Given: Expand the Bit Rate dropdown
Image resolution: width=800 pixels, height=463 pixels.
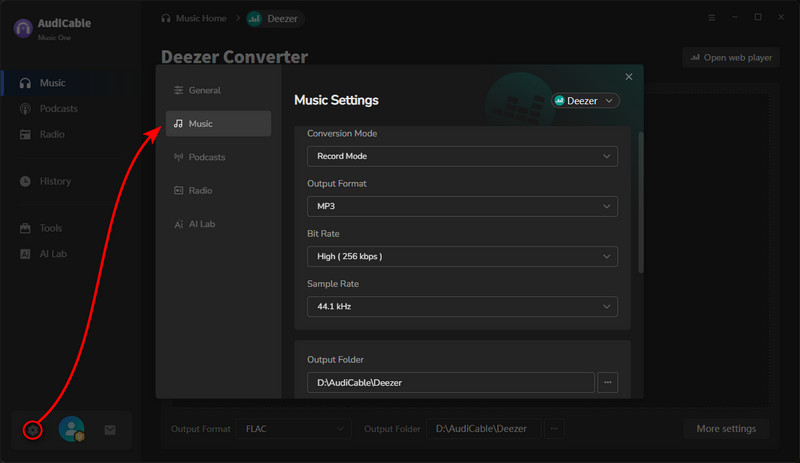Looking at the screenshot, I should tap(462, 256).
